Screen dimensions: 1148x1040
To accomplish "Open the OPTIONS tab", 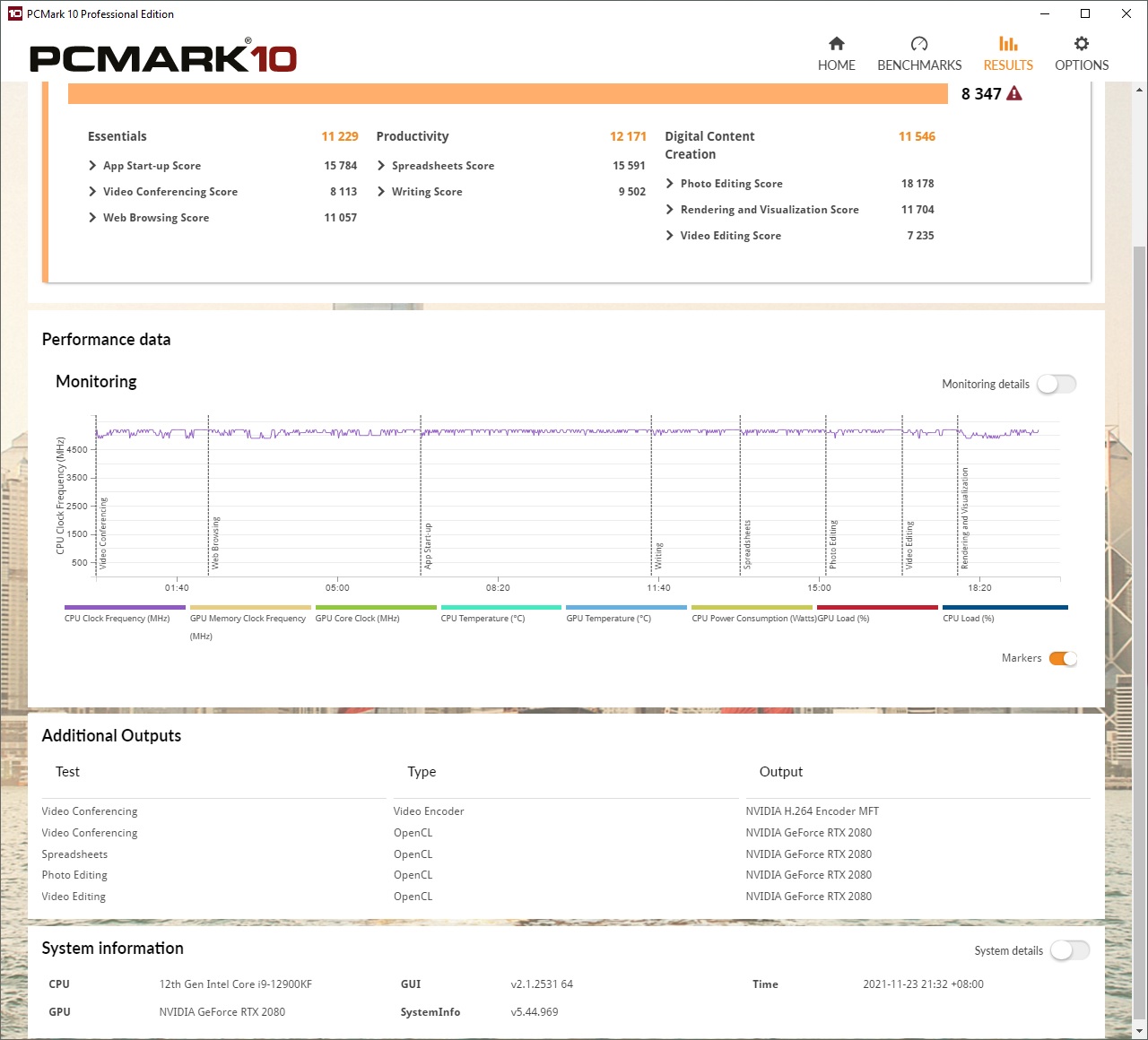I will 1082,54.
